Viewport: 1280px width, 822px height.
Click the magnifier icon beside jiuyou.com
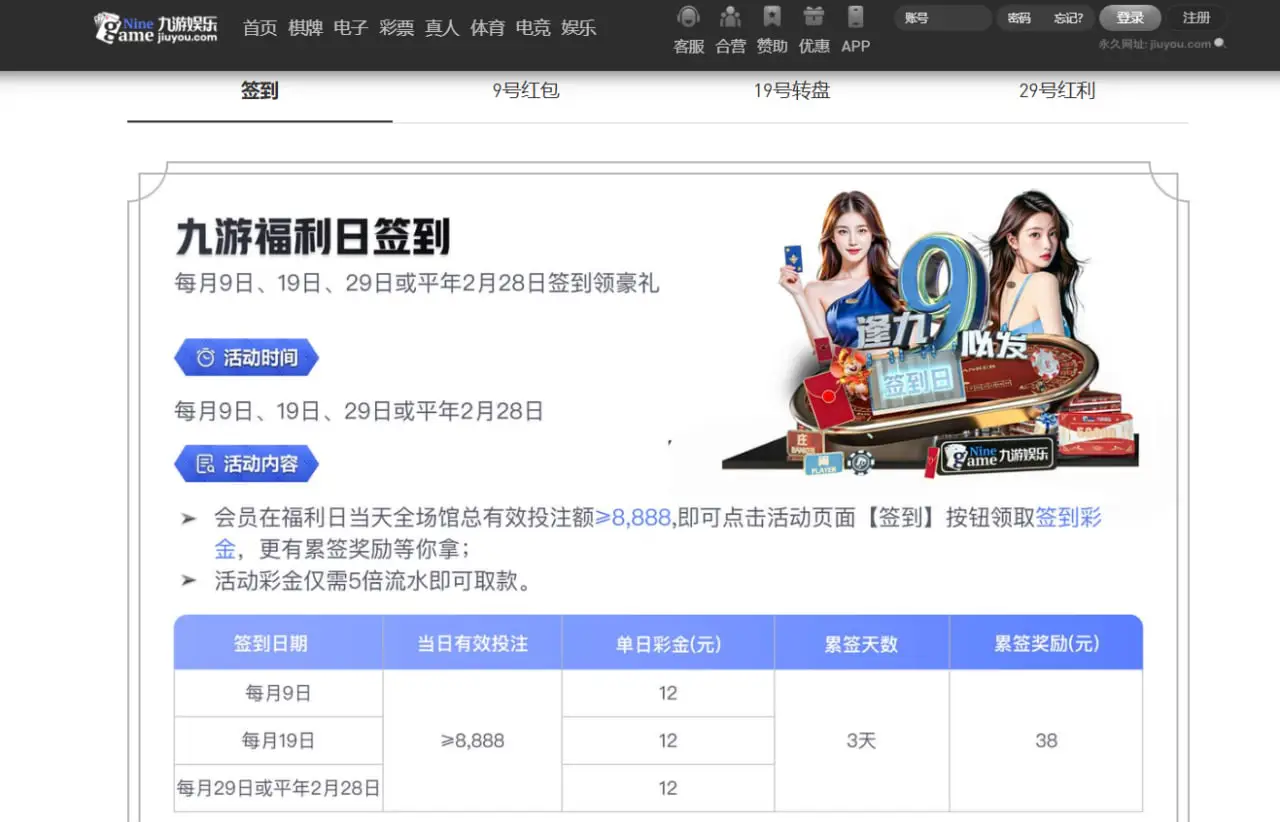(x=1218, y=44)
